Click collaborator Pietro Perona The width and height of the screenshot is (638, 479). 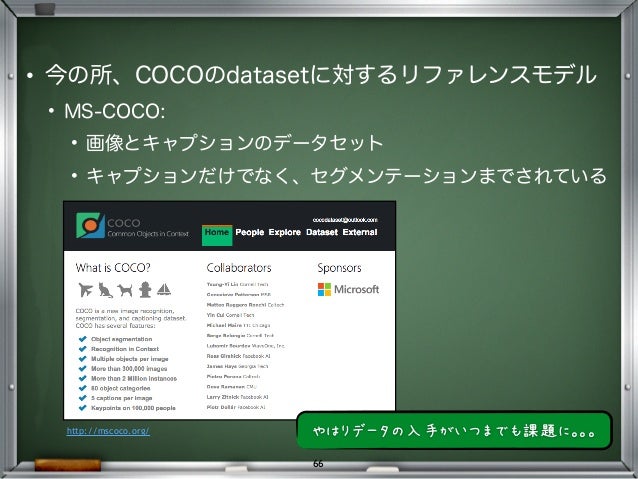point(233,377)
